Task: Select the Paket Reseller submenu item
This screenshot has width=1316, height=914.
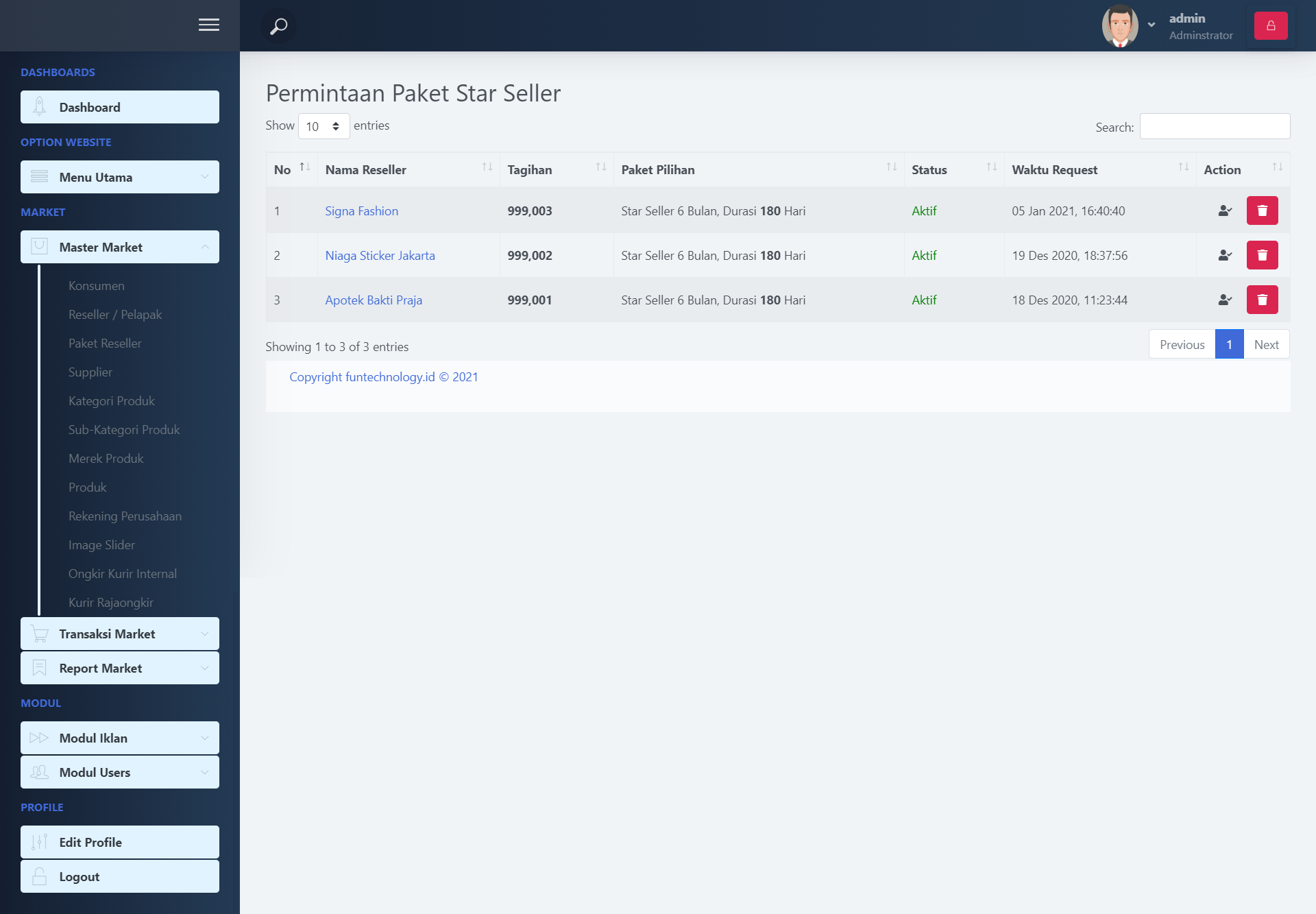Action: click(105, 344)
